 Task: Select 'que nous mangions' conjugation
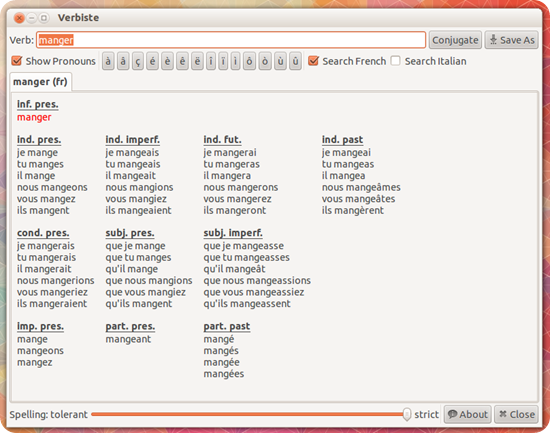pyautogui.click(x=149, y=281)
